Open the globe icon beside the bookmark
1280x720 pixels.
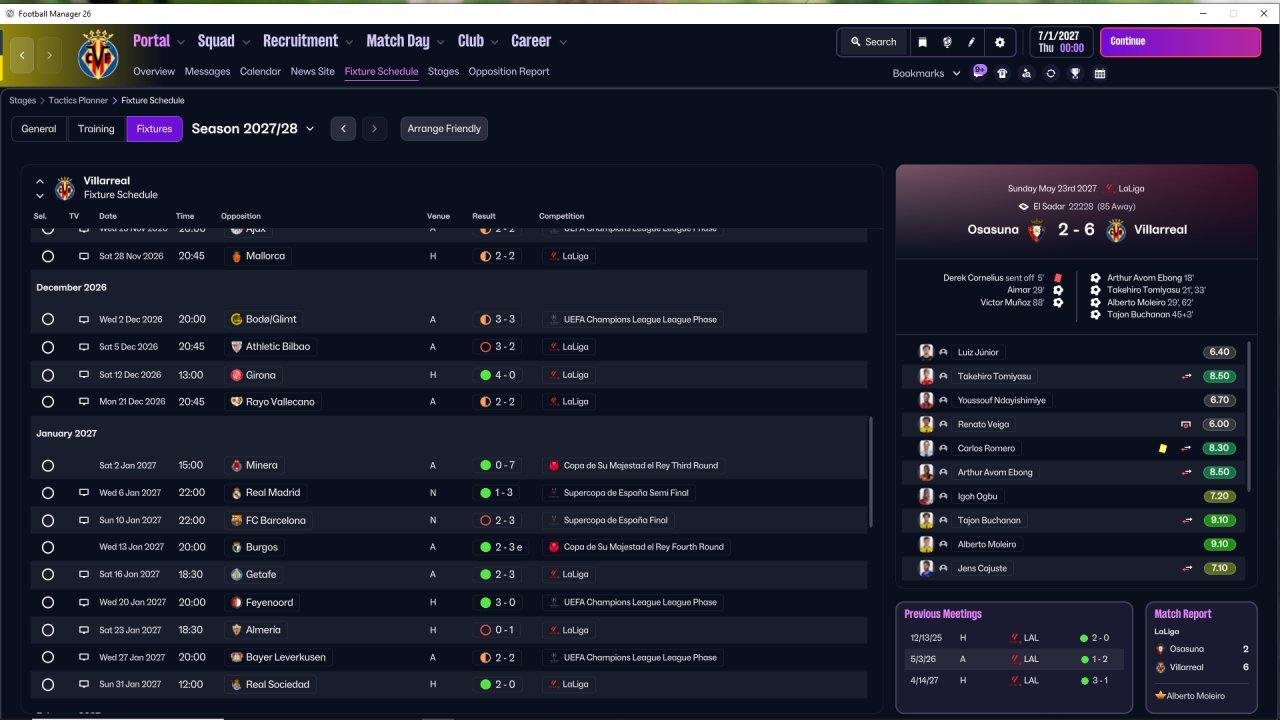click(x=947, y=42)
